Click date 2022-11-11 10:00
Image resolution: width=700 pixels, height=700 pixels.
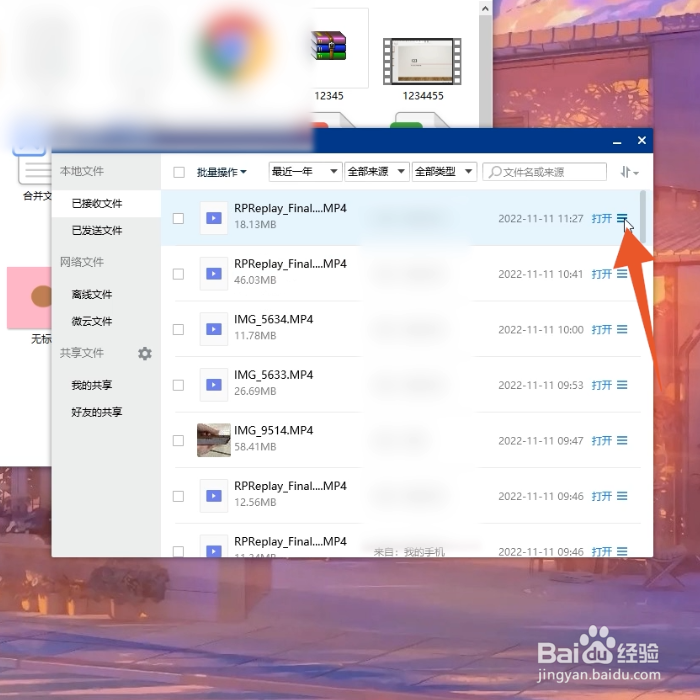tap(541, 329)
